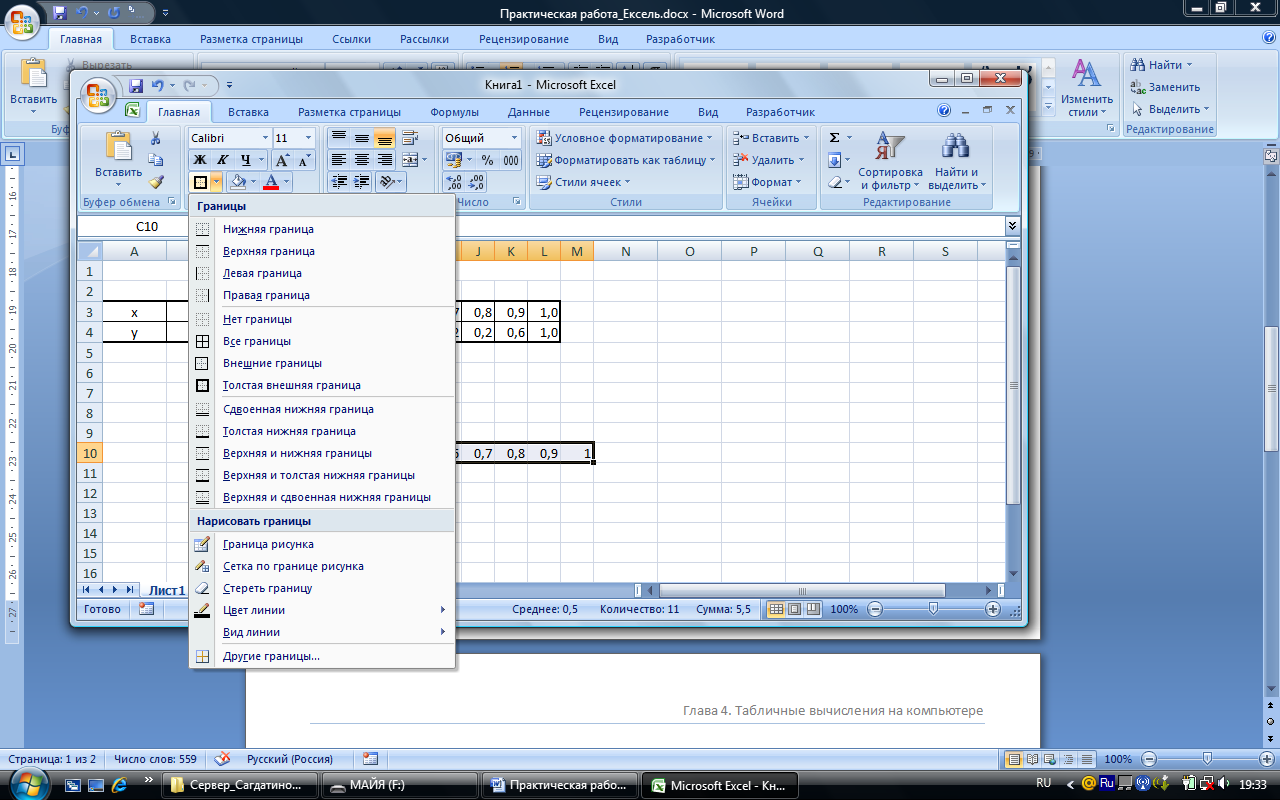The width and height of the screenshot is (1280, 800).
Task: Open Стили ячеек dropdown
Action: coord(584,182)
